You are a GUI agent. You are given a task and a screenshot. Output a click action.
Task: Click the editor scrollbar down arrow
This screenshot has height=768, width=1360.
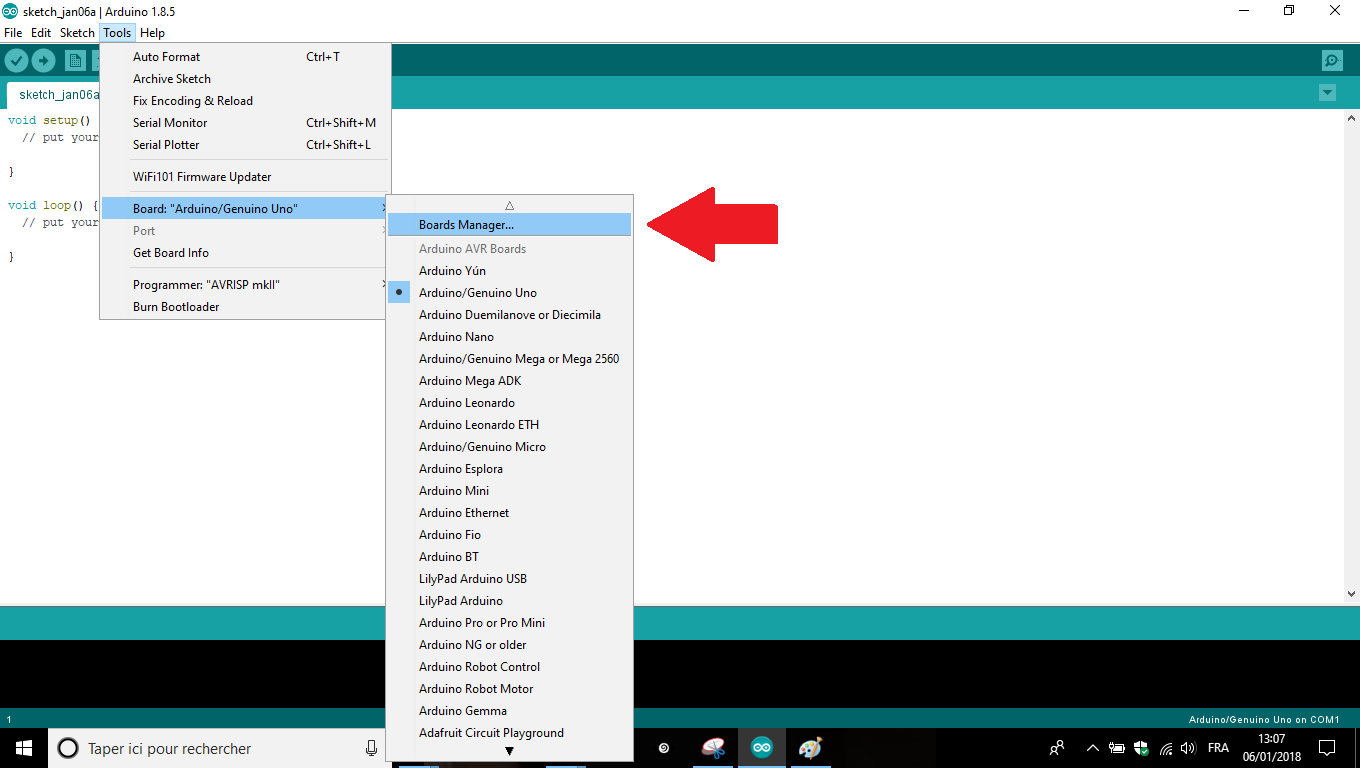(1351, 593)
